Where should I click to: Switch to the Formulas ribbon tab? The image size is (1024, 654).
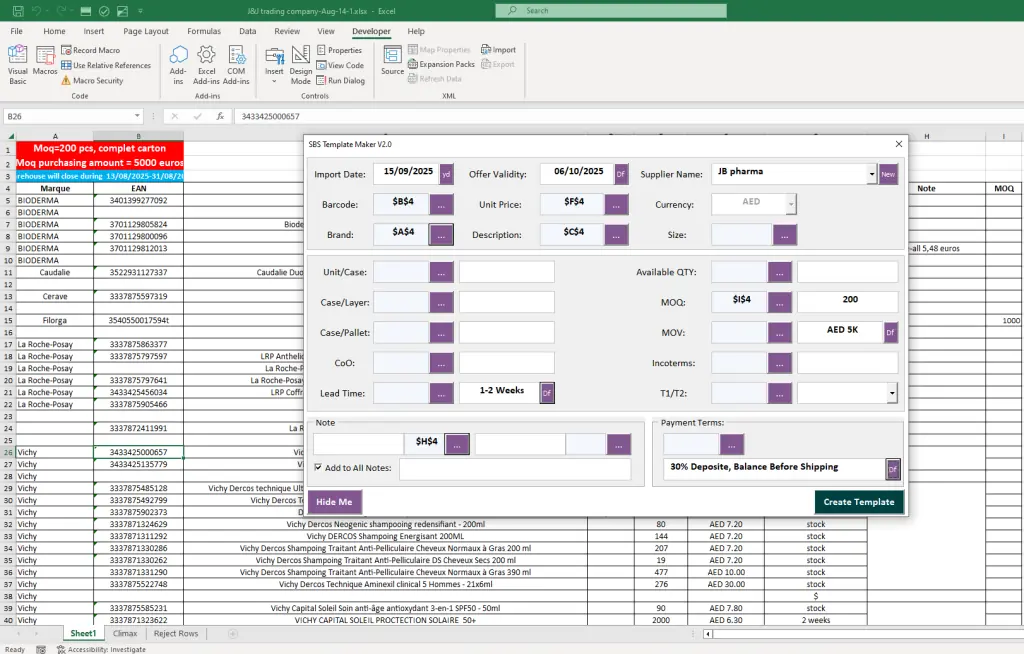pos(204,31)
